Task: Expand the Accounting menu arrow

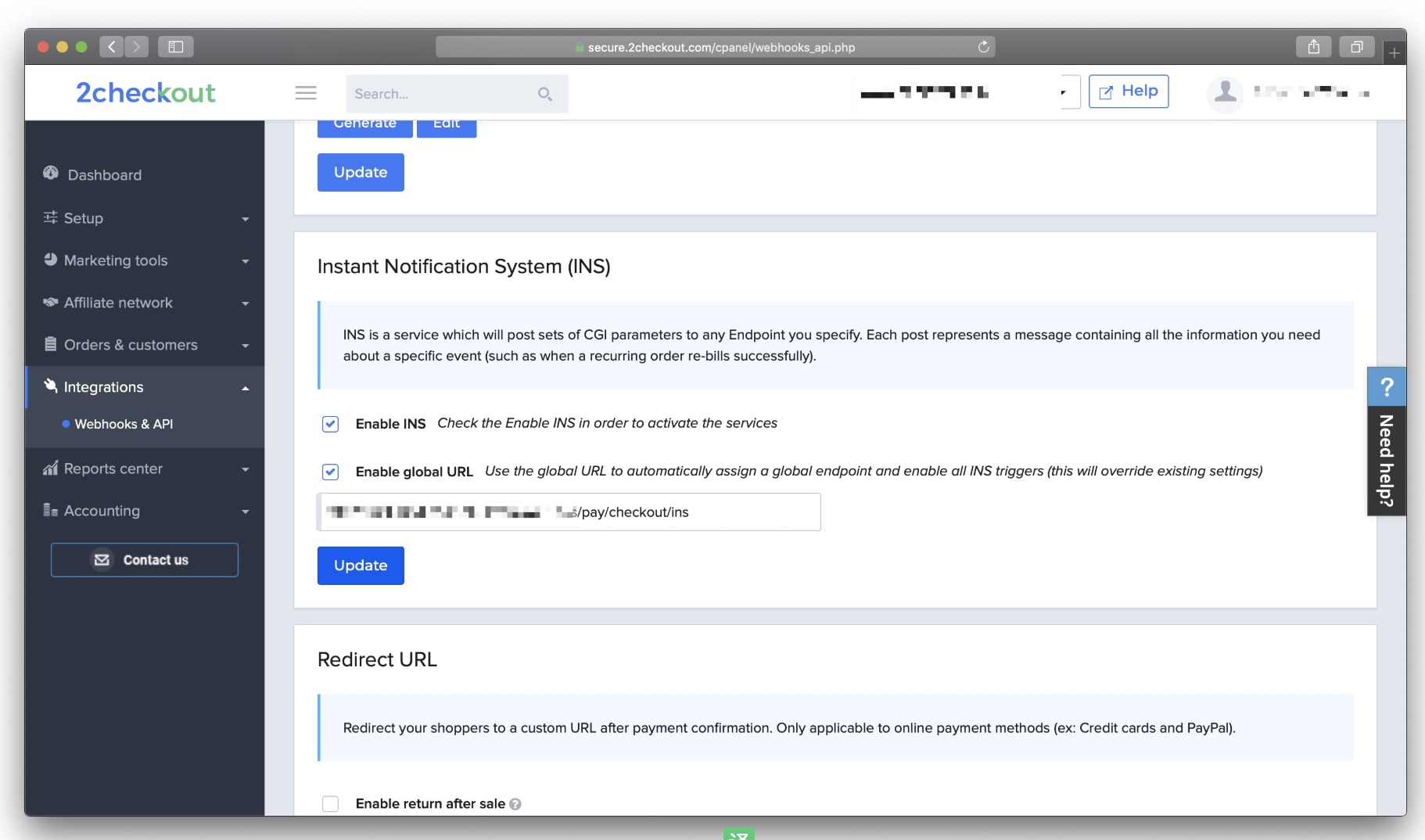Action: [246, 512]
